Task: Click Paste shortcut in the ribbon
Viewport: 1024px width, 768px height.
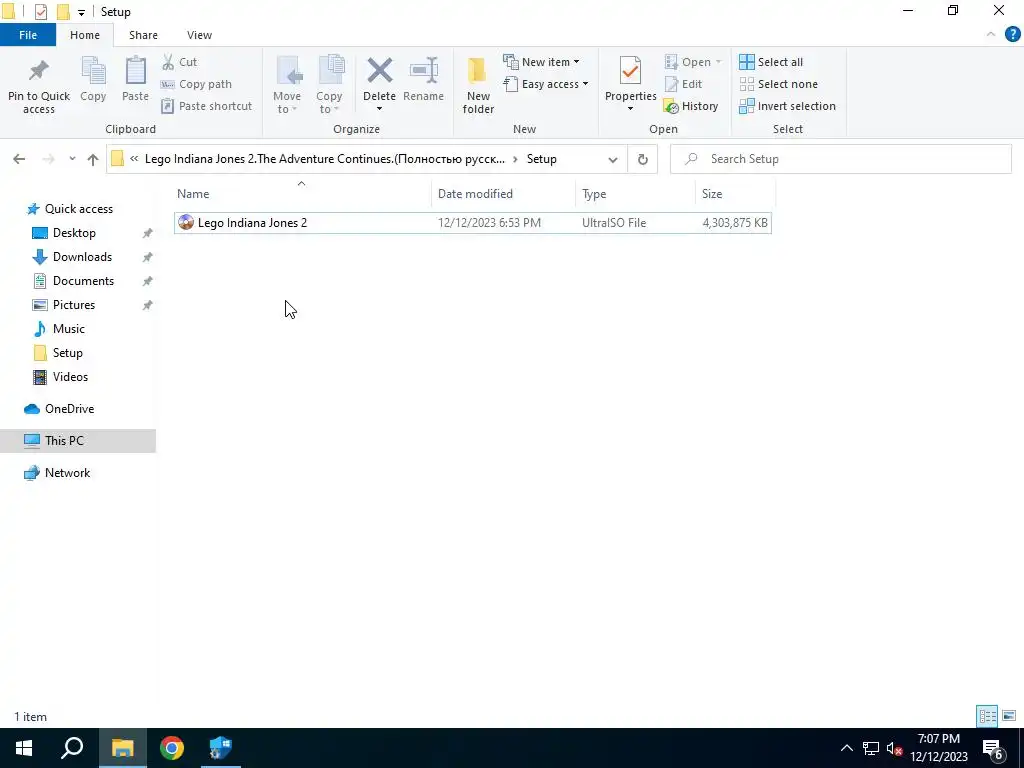Action: click(x=206, y=106)
